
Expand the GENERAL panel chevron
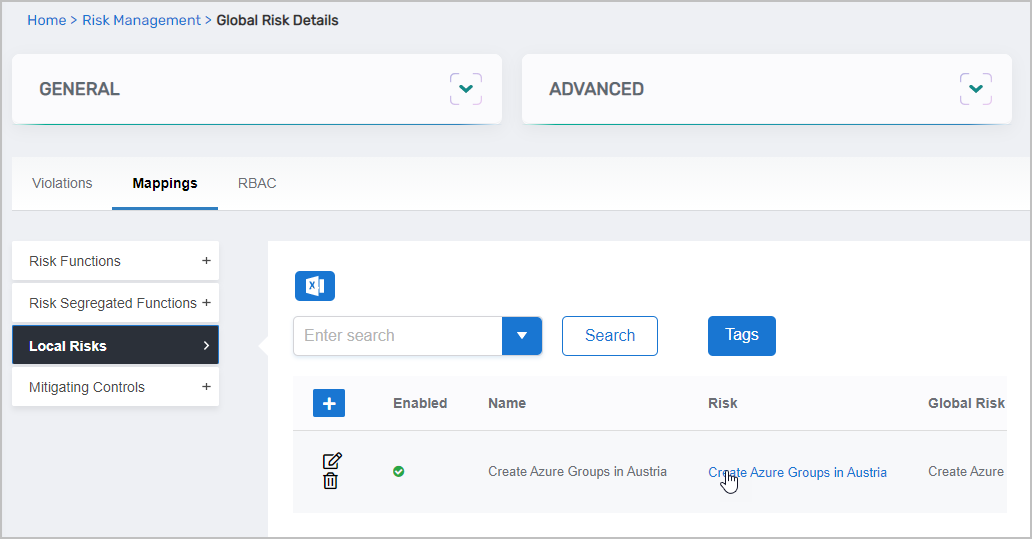pos(465,89)
